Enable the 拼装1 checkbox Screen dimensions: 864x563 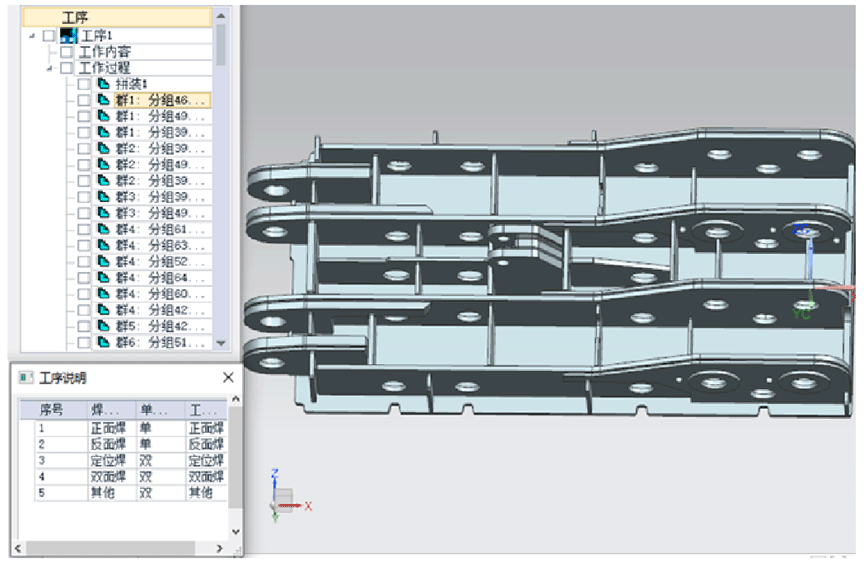pyautogui.click(x=84, y=84)
